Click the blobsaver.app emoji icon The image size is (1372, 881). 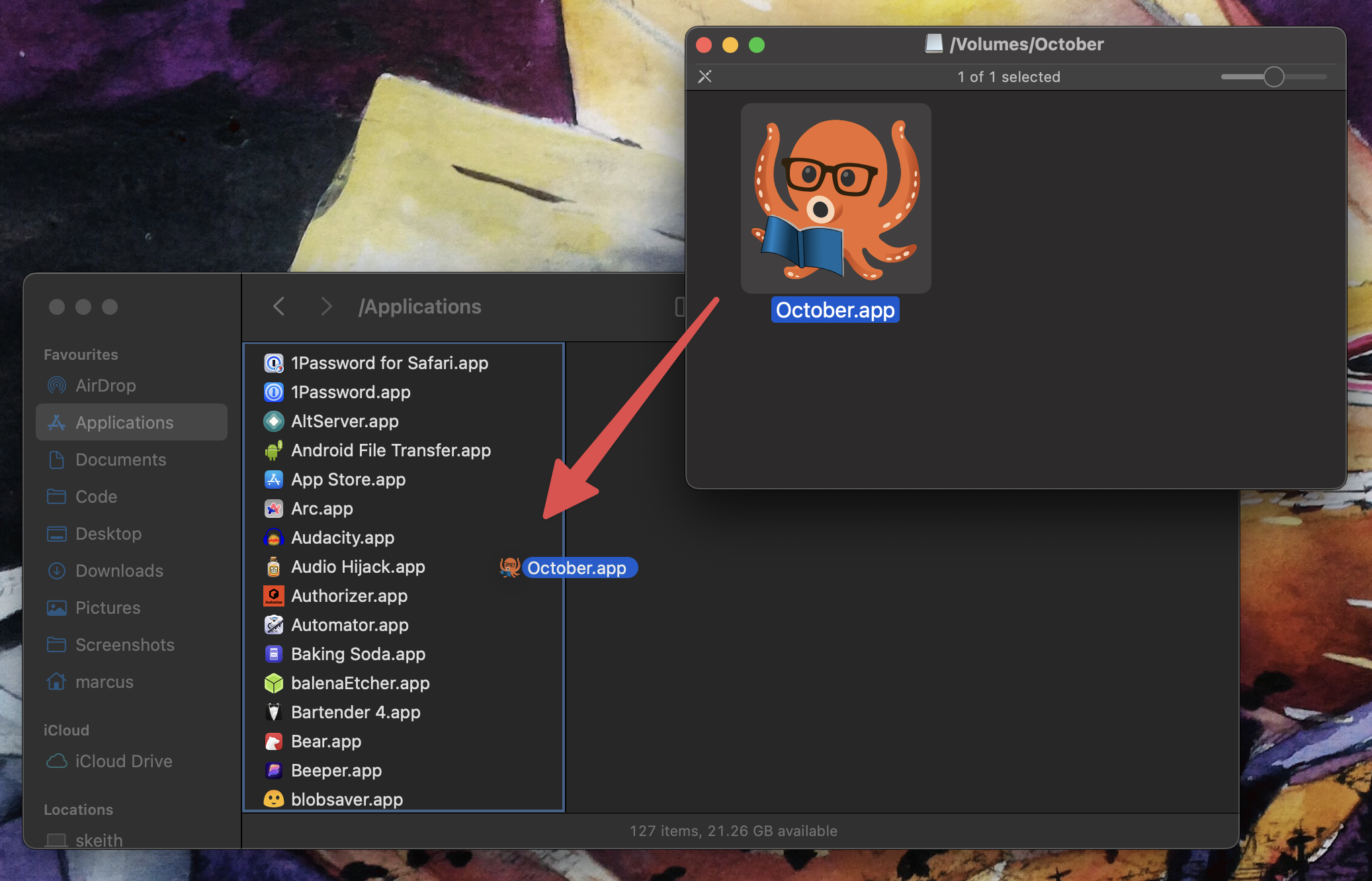274,800
